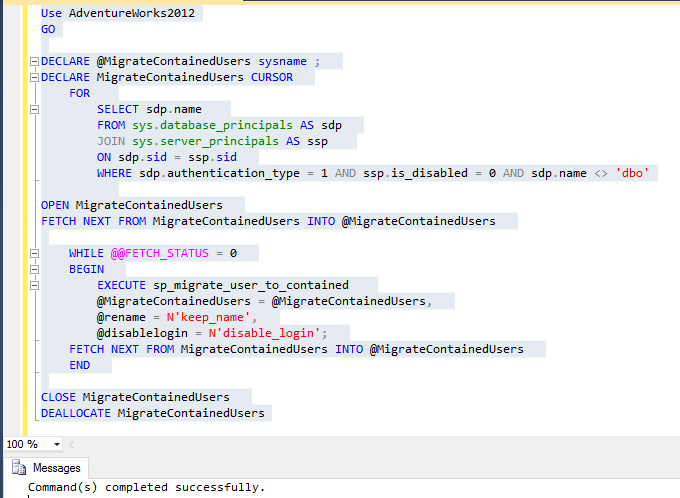Click the 'sysname' data type

click(282, 62)
